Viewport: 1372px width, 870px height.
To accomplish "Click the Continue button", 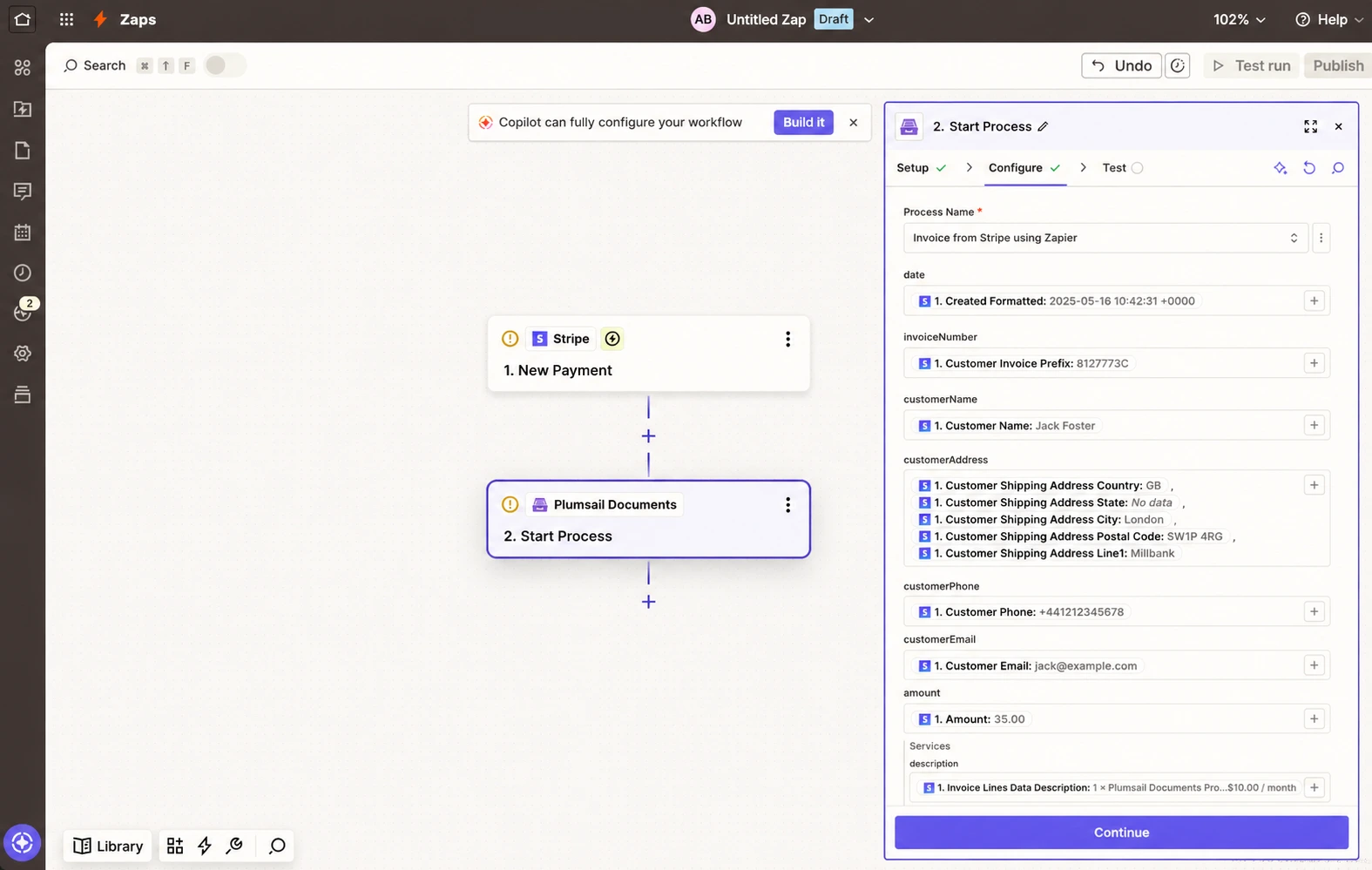I will coord(1121,833).
